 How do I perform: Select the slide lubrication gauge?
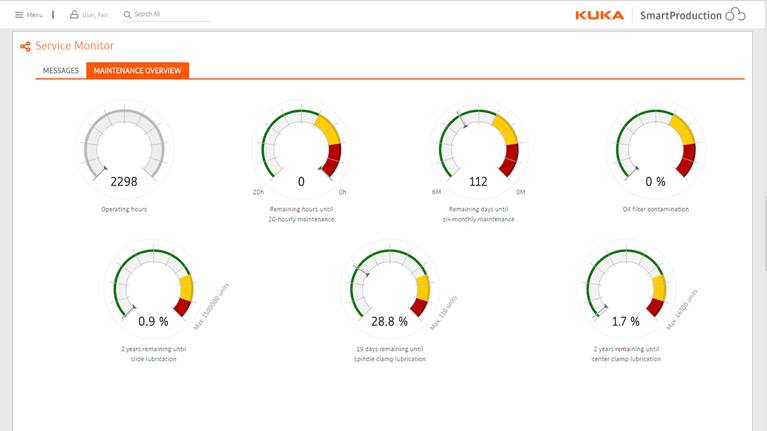click(153, 290)
